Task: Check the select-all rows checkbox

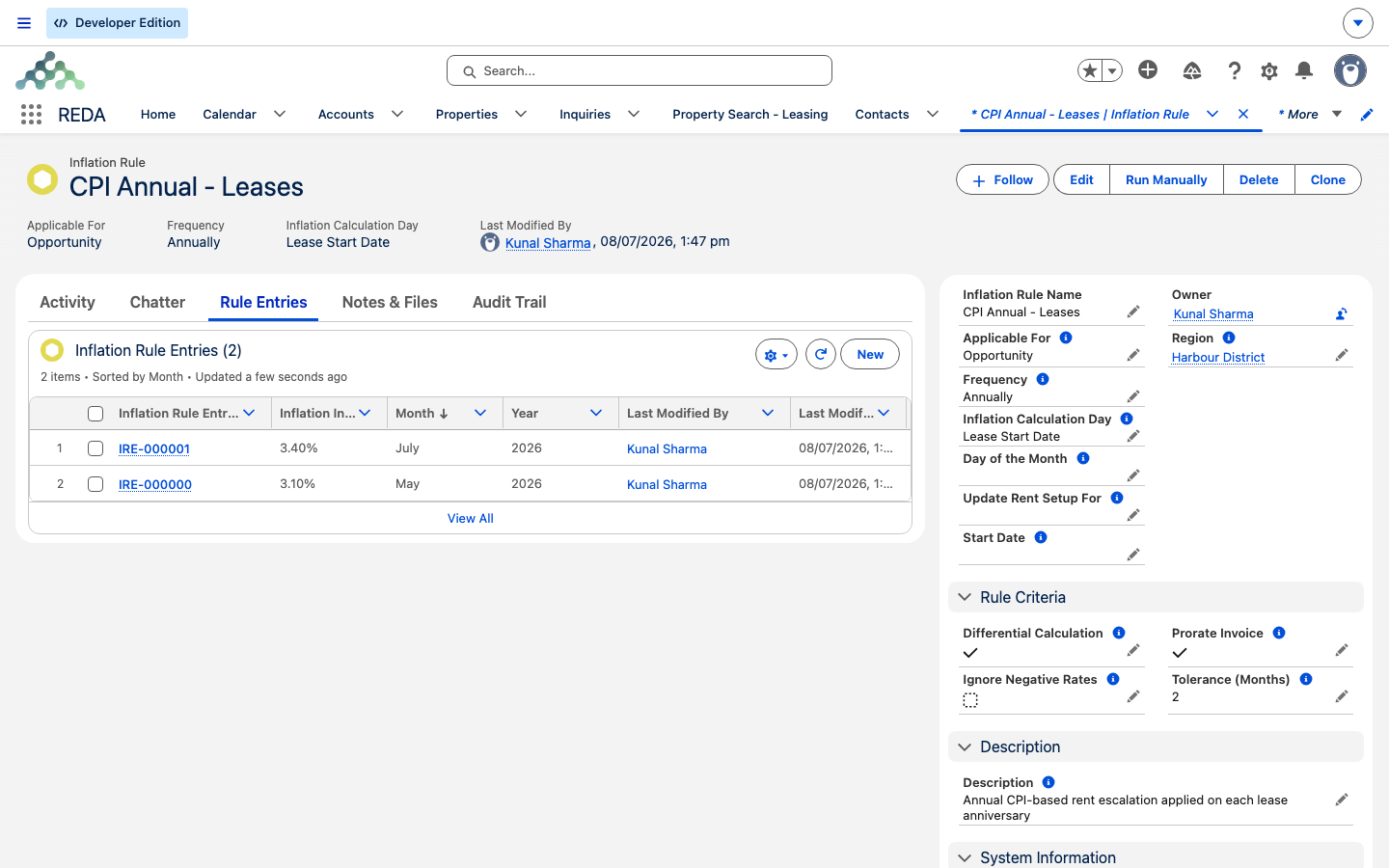Action: click(95, 414)
